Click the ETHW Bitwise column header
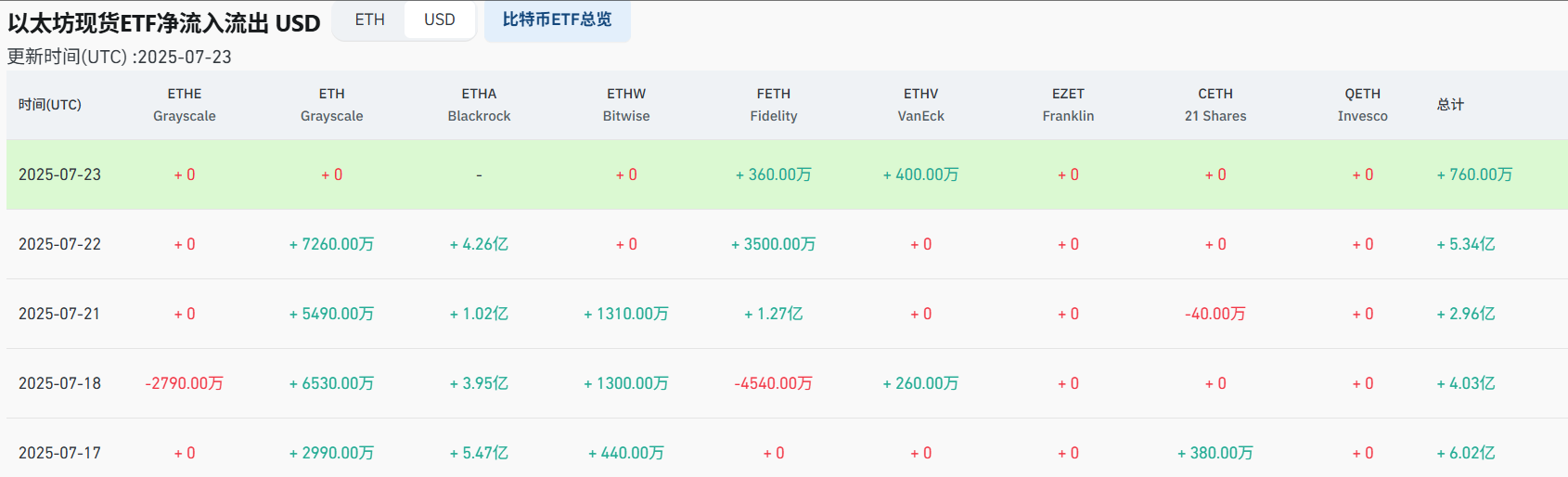1568x477 pixels. (x=626, y=105)
